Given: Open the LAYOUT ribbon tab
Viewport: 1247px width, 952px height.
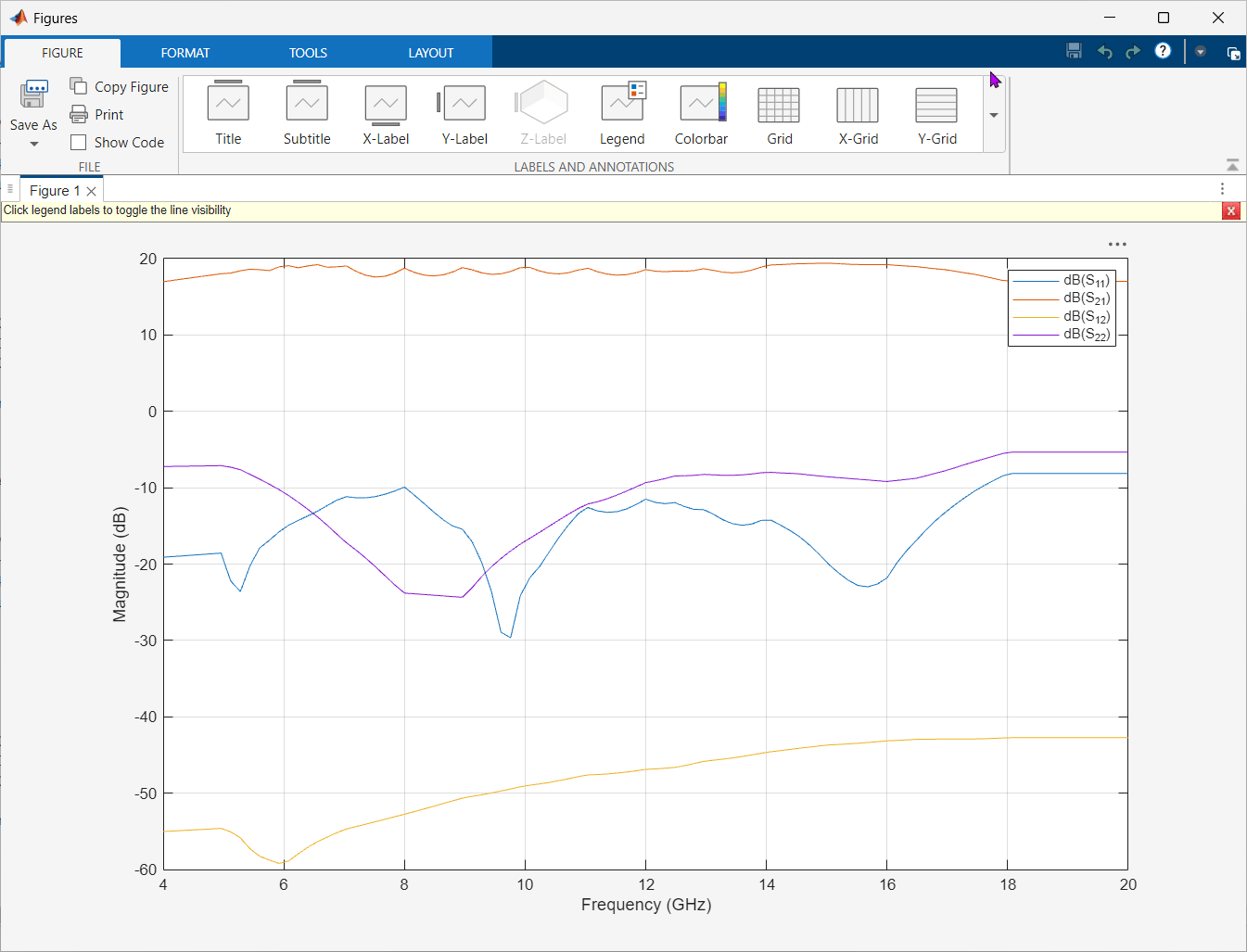Looking at the screenshot, I should tap(431, 53).
